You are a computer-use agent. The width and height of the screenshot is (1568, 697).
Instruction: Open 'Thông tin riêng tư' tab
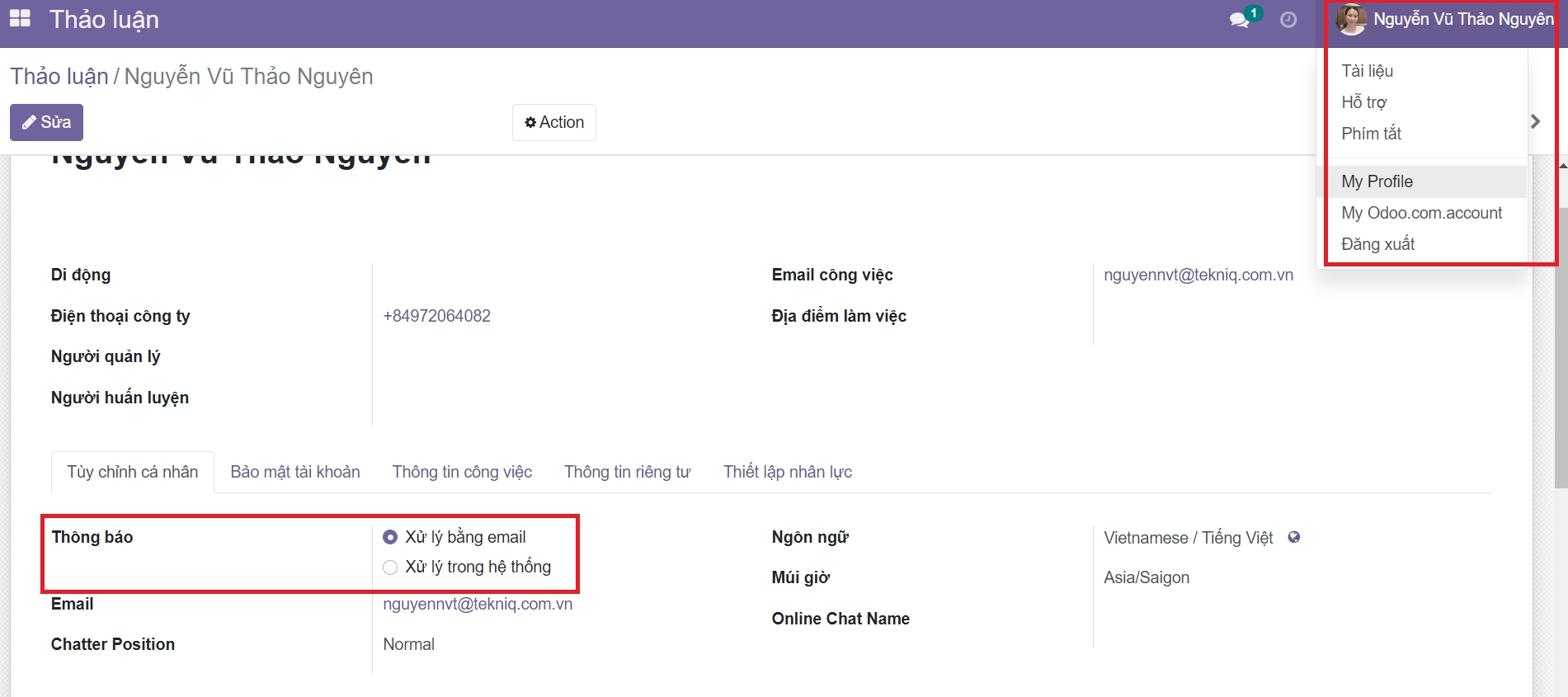[627, 472]
